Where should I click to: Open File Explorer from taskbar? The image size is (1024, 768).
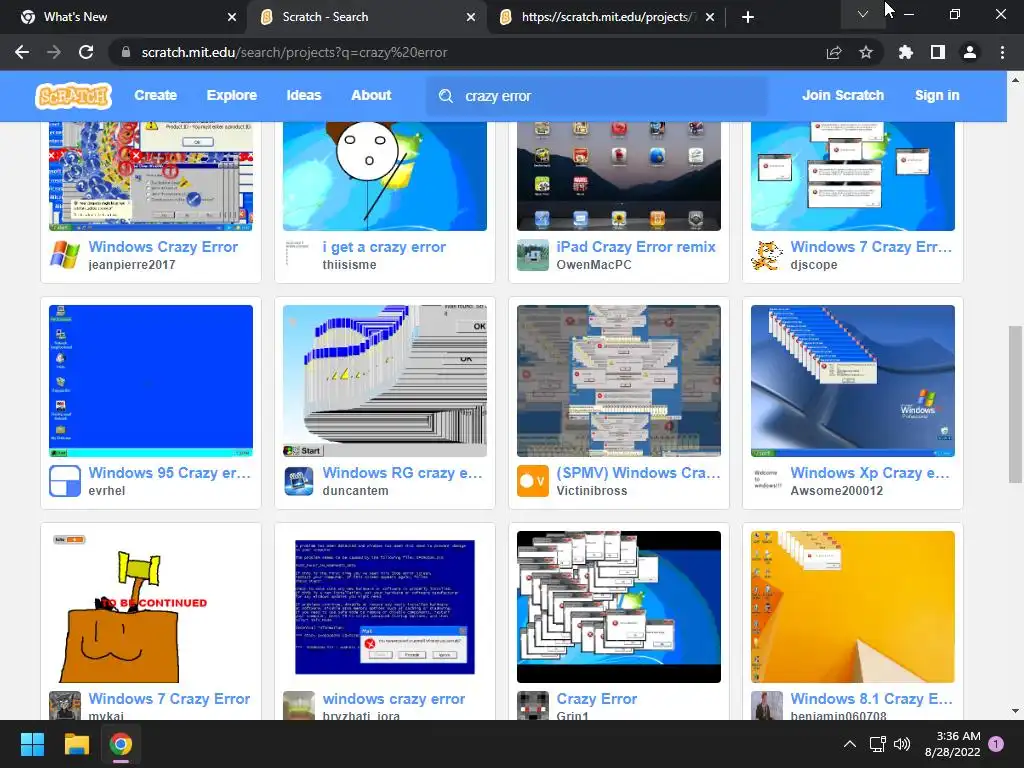[x=76, y=744]
